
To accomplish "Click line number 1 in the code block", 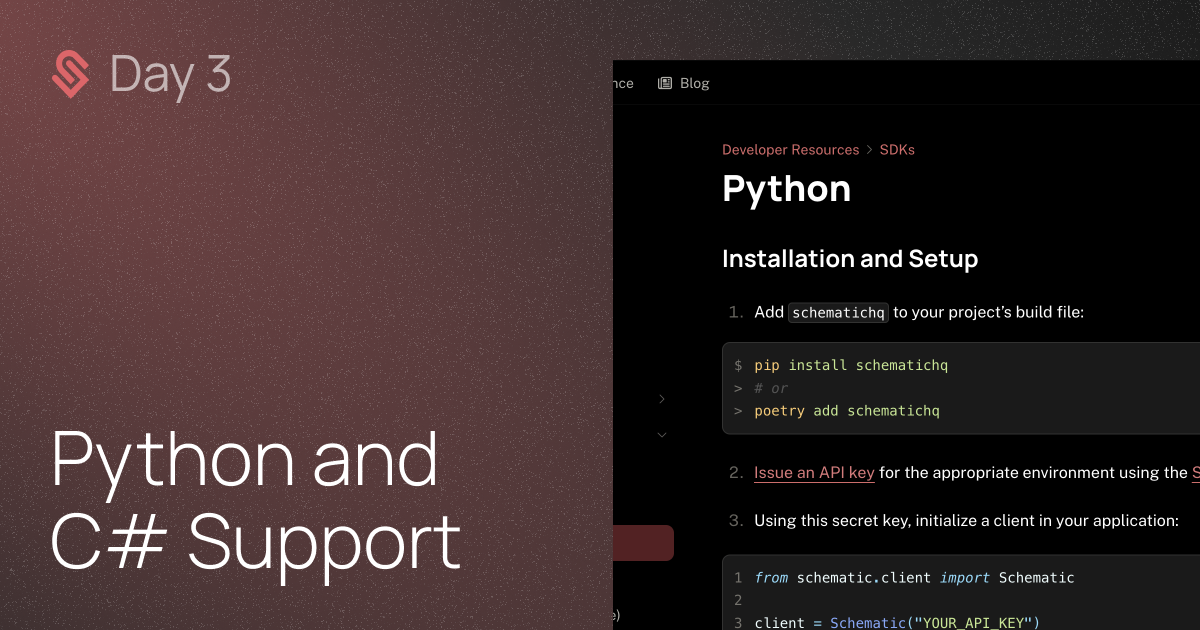I will [737, 577].
